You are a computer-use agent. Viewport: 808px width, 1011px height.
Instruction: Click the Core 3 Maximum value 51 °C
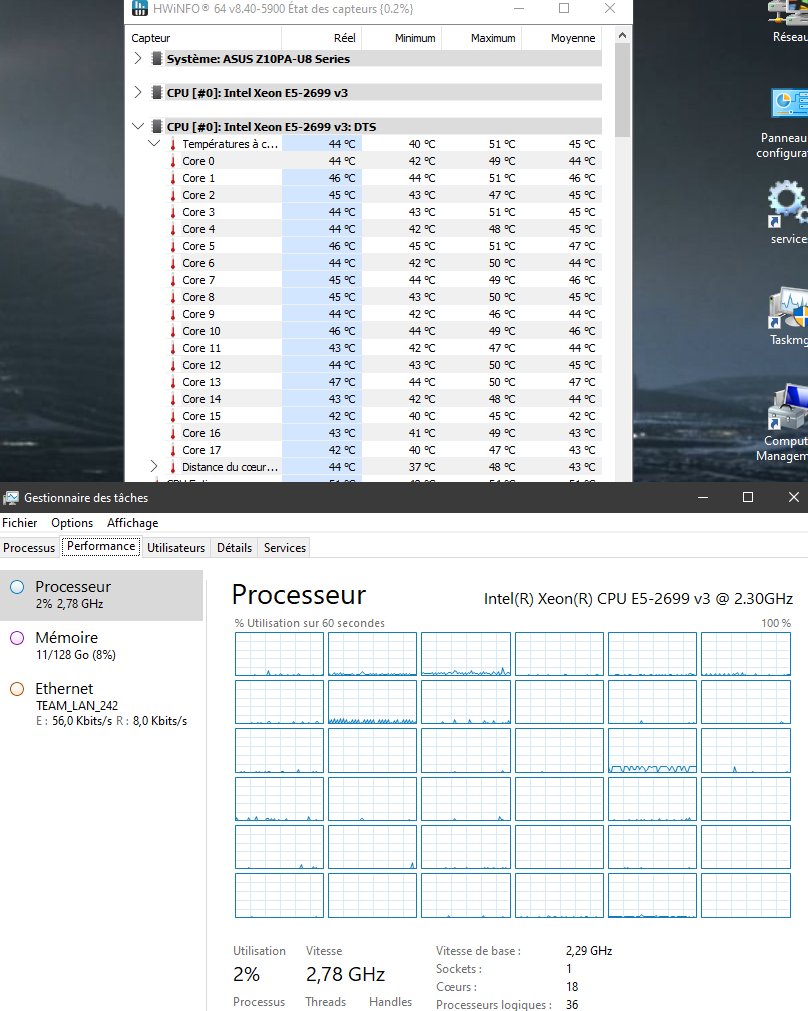click(x=502, y=212)
